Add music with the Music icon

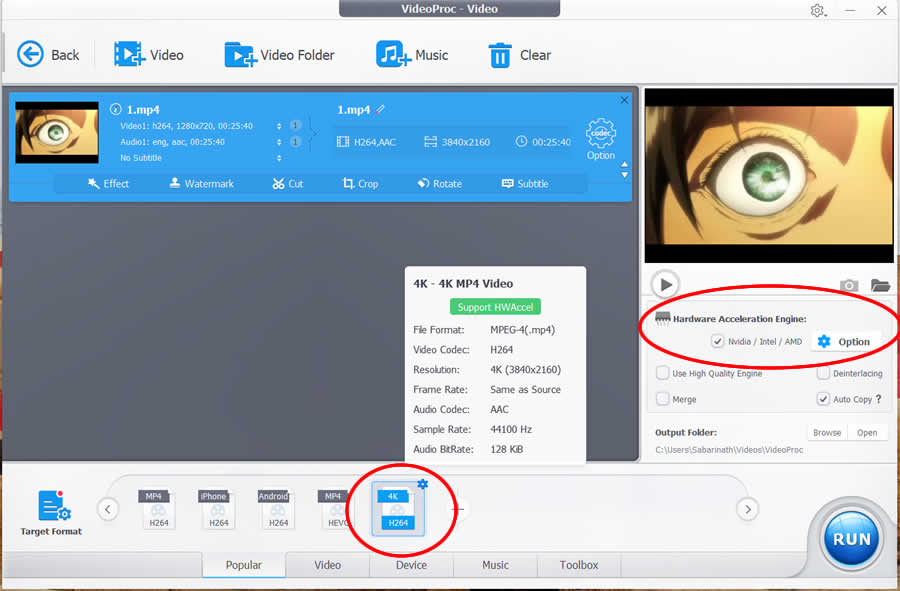point(393,54)
